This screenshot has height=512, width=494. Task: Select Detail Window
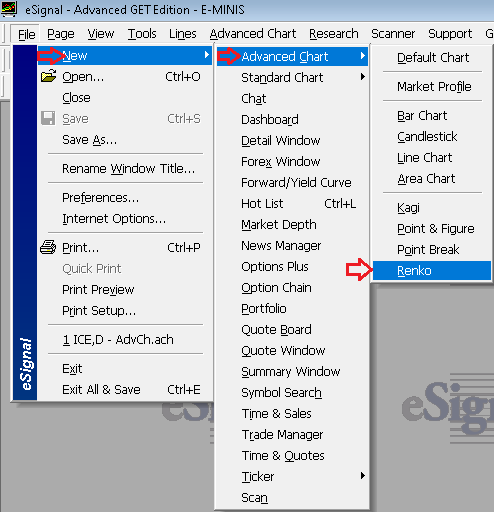(292, 140)
